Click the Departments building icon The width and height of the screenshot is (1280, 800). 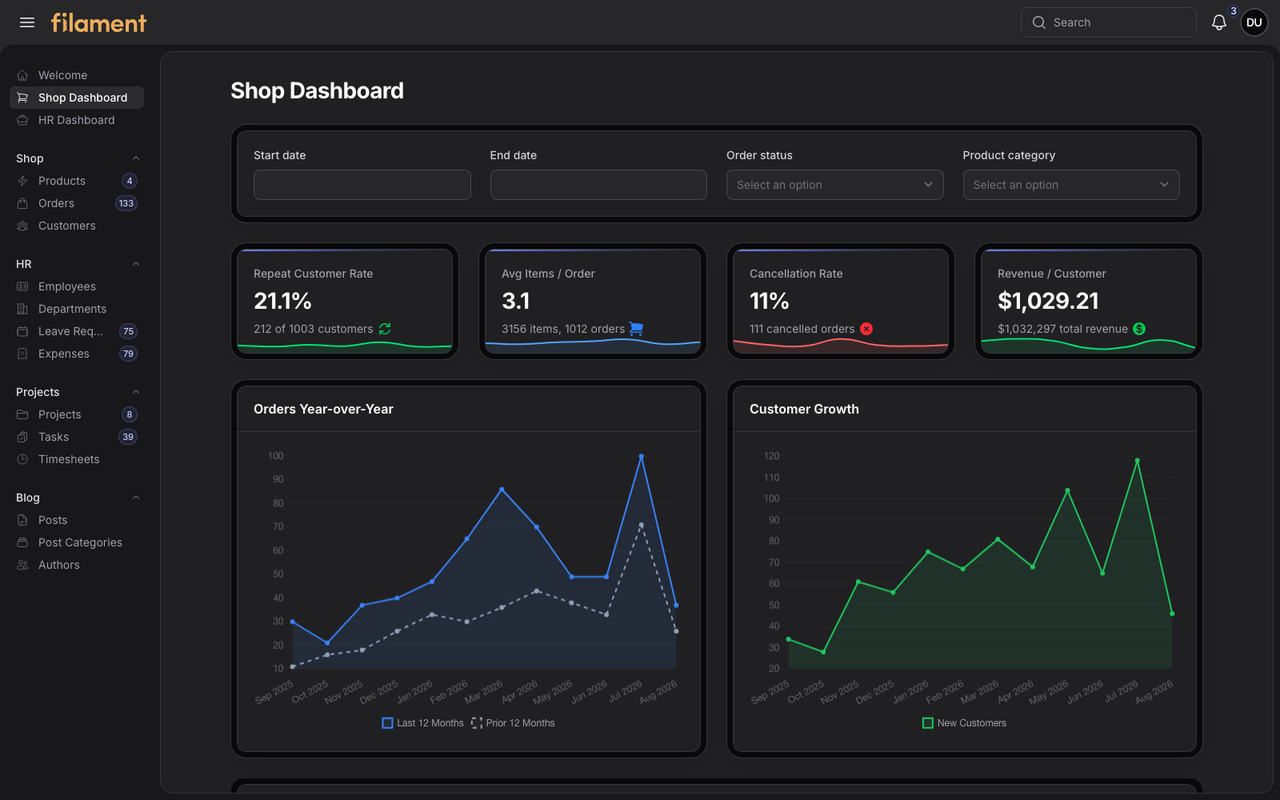23,309
